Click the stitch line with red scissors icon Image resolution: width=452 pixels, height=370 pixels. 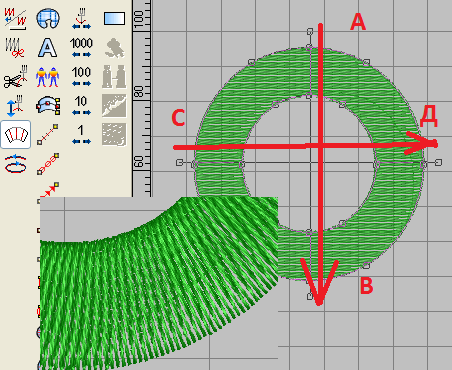coord(15,48)
